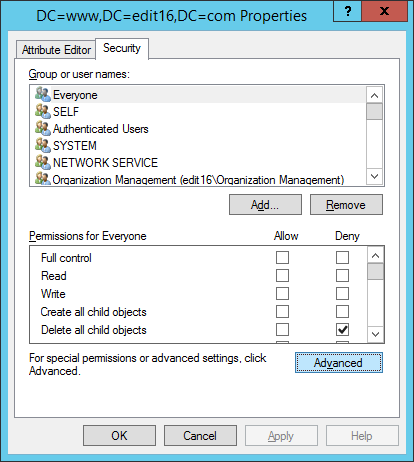The width and height of the screenshot is (414, 462).
Task: Select the Everyone entry text
Action: (75, 95)
